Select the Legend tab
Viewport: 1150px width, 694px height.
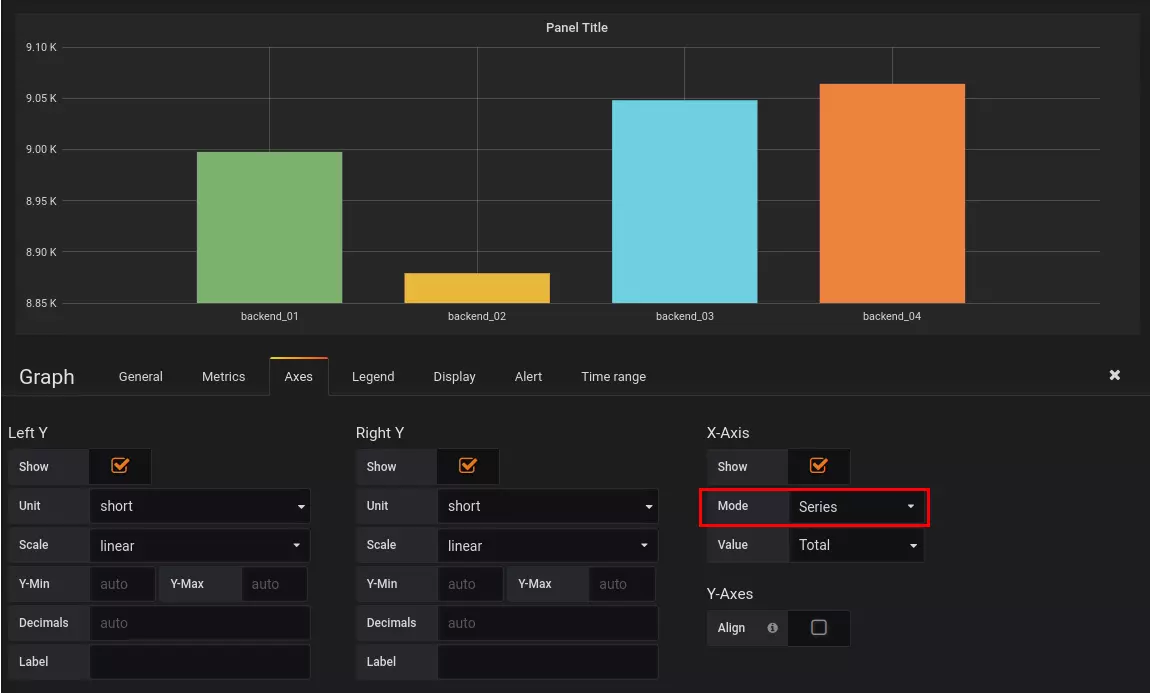pos(373,376)
